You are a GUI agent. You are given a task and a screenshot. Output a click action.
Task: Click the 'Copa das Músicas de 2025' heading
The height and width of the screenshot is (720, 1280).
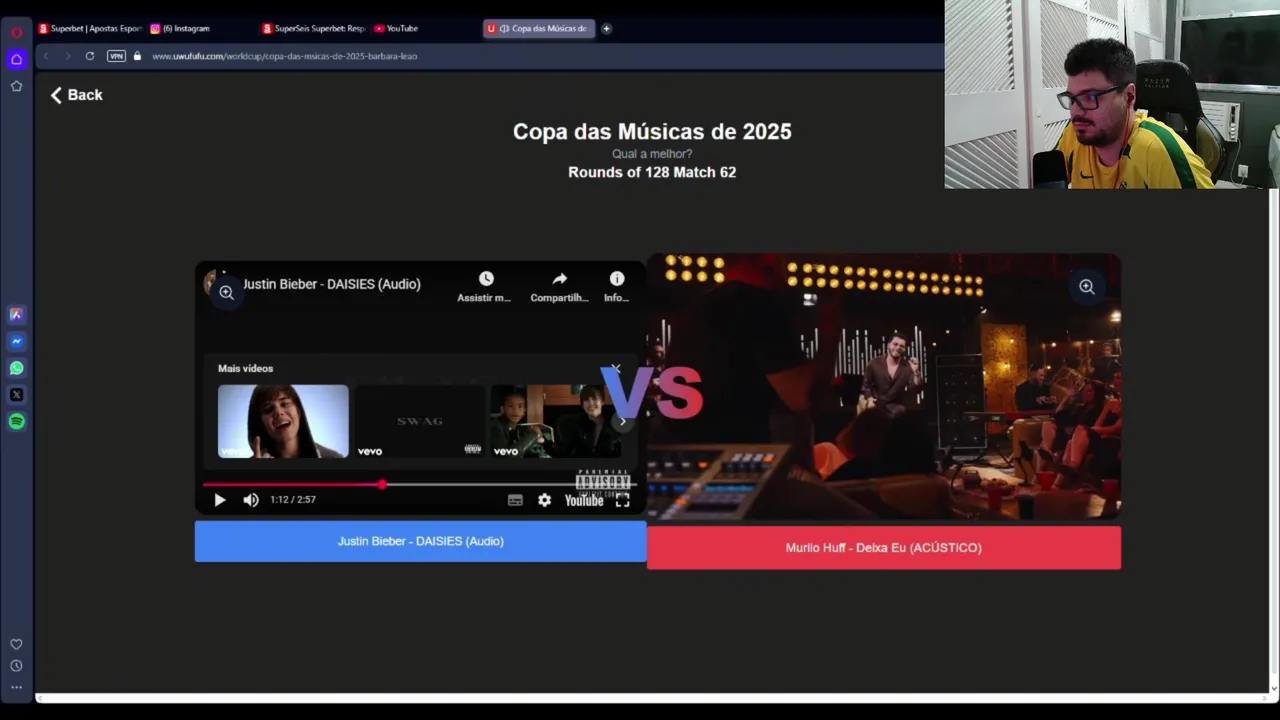652,131
